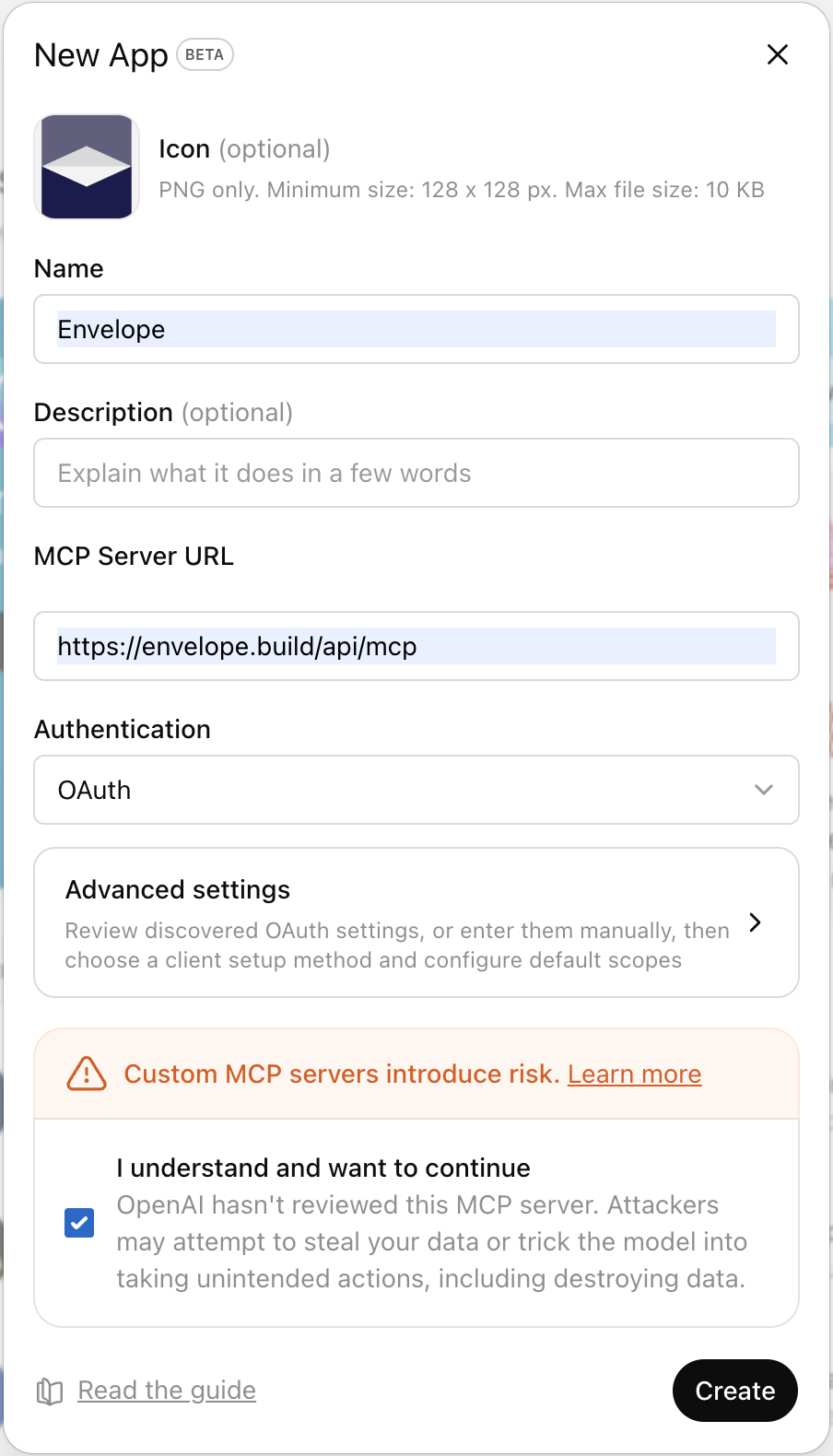Screen dimensions: 833x1456
Task: Click the 'OpenAI hasn't reviewed this MCP server' text
Action: [431, 1241]
